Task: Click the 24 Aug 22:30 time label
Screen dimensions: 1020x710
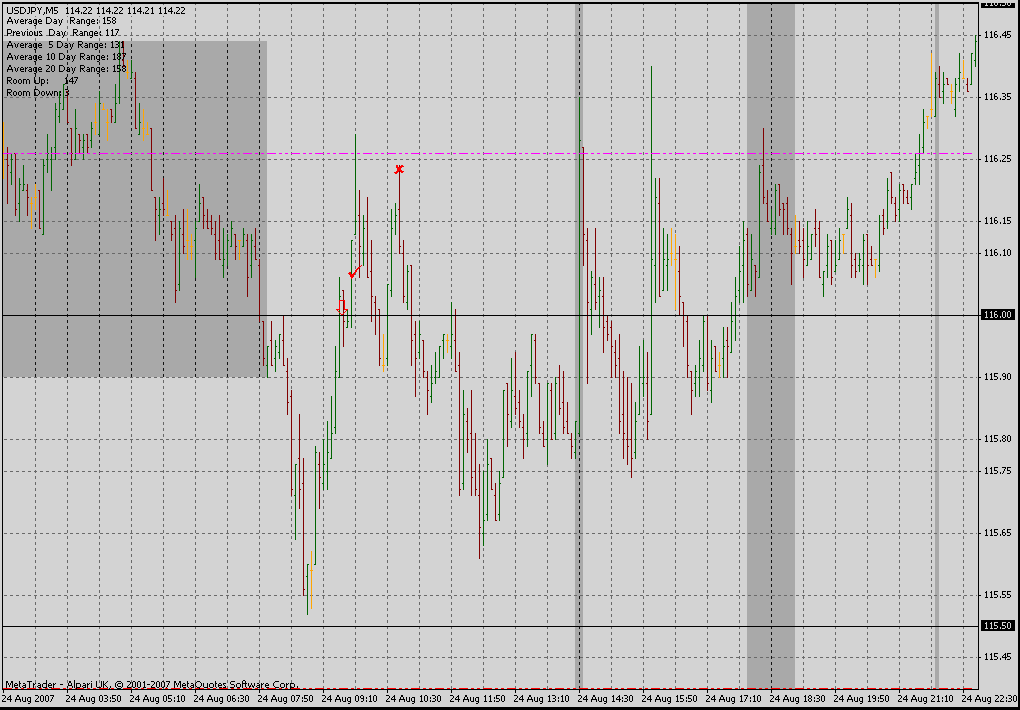Action: (x=989, y=699)
